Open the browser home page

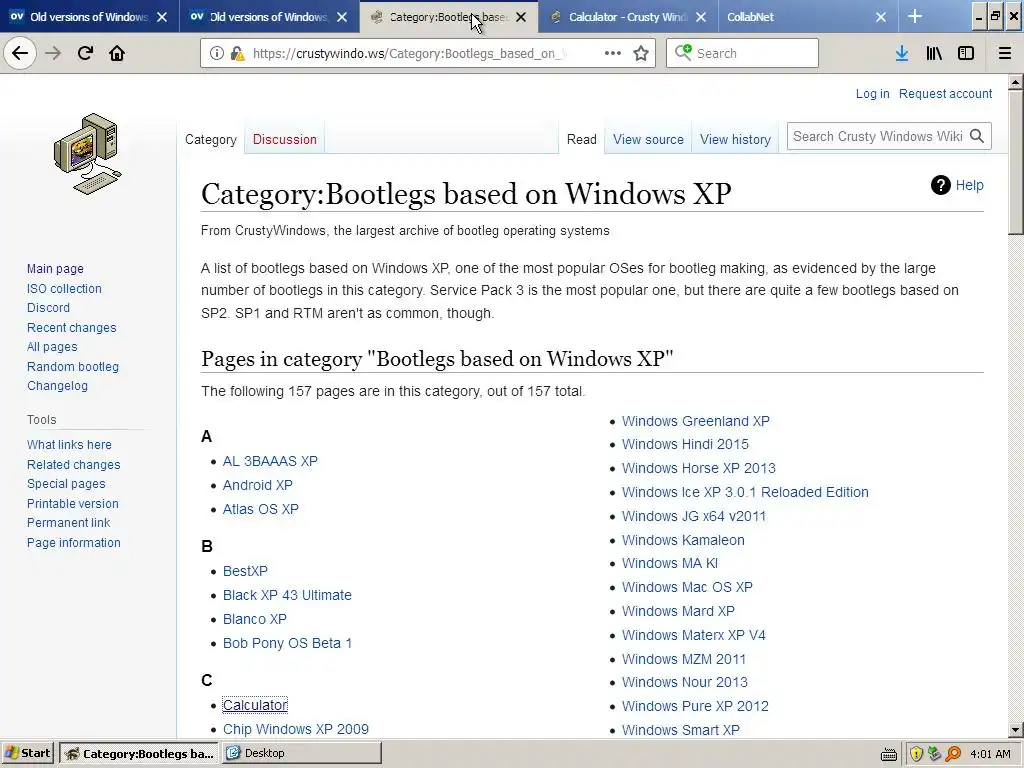[x=117, y=53]
